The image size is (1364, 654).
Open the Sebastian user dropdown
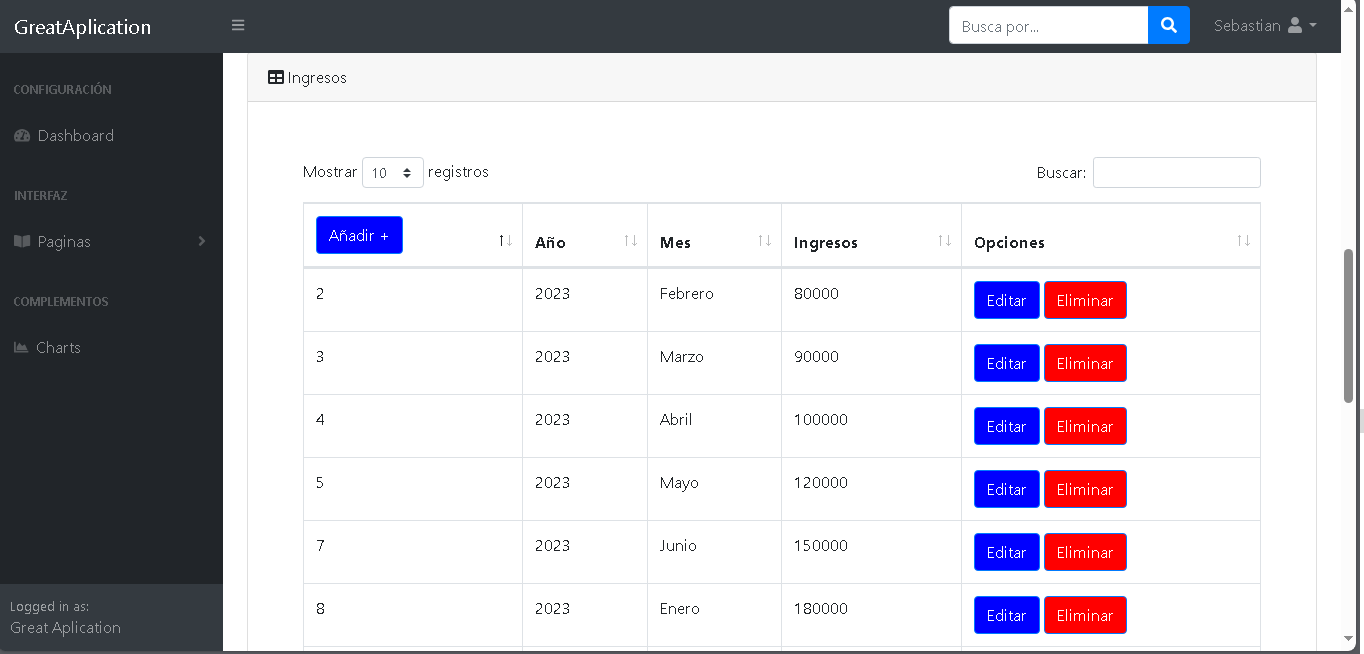click(x=1265, y=26)
